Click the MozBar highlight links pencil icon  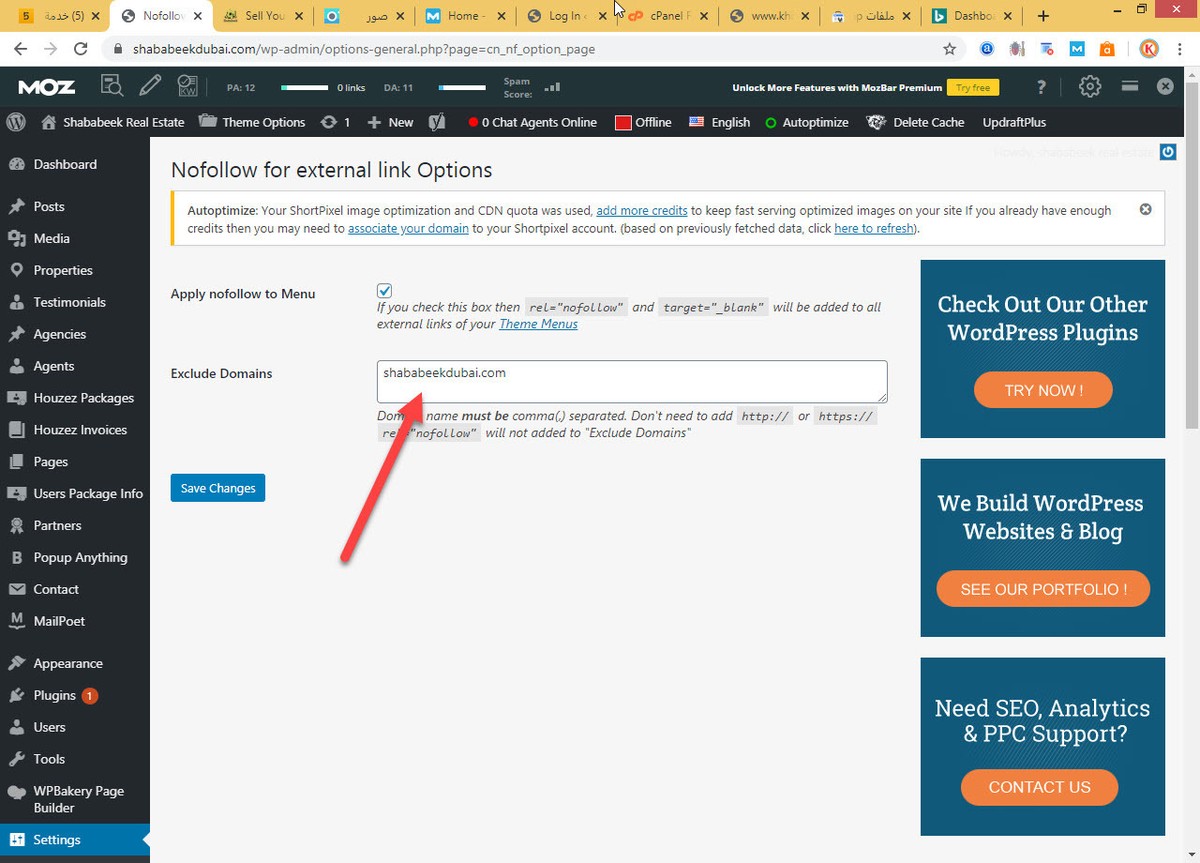(151, 87)
